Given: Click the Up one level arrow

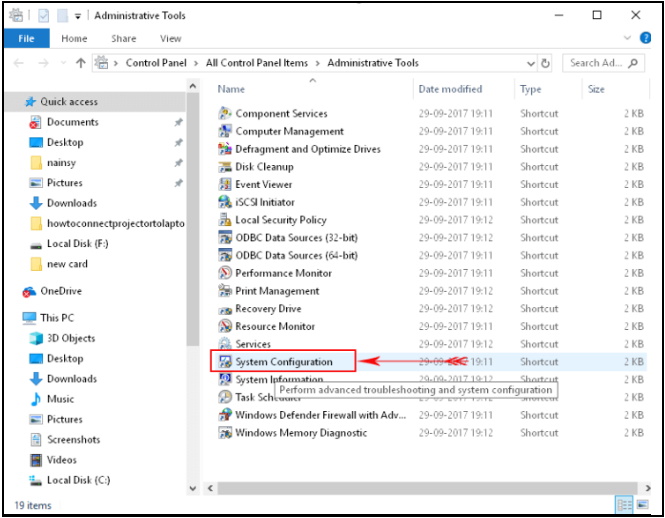Looking at the screenshot, I should [x=80, y=63].
